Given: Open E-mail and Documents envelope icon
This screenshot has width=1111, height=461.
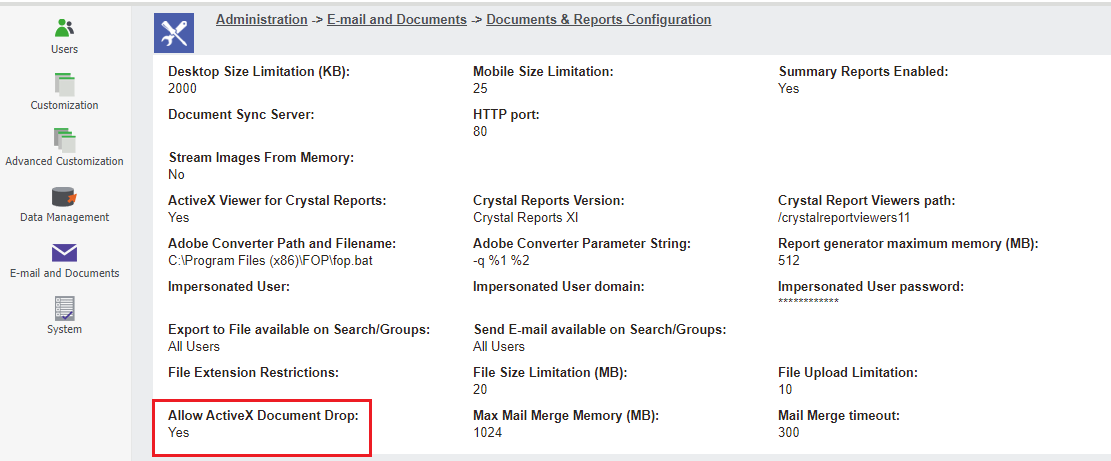Looking at the screenshot, I should (64, 253).
